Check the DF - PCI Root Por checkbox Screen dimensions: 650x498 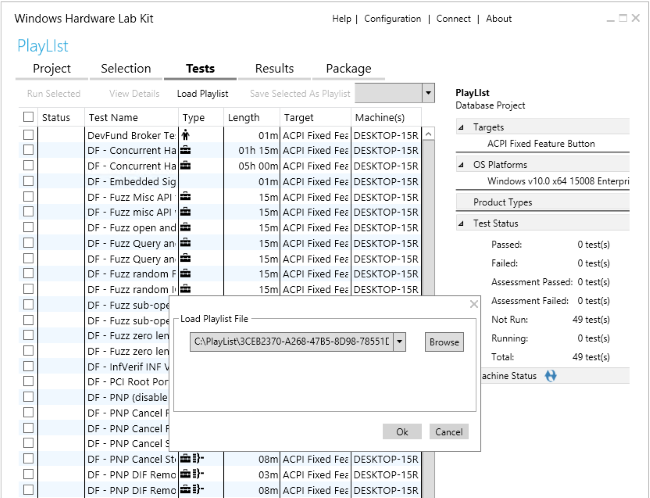click(29, 381)
